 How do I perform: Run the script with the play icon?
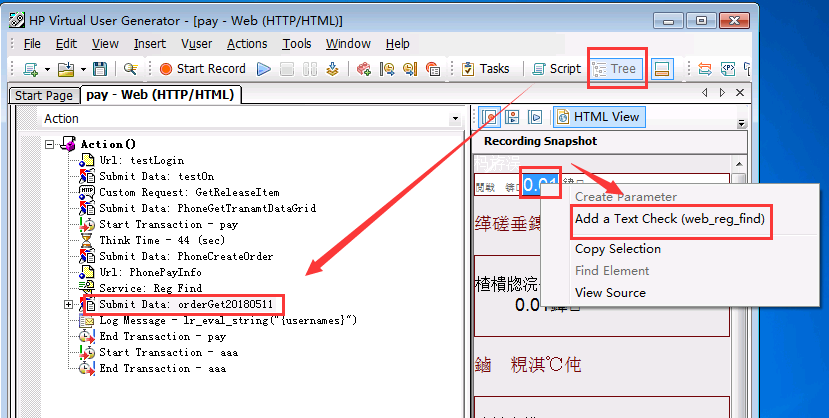[264, 69]
